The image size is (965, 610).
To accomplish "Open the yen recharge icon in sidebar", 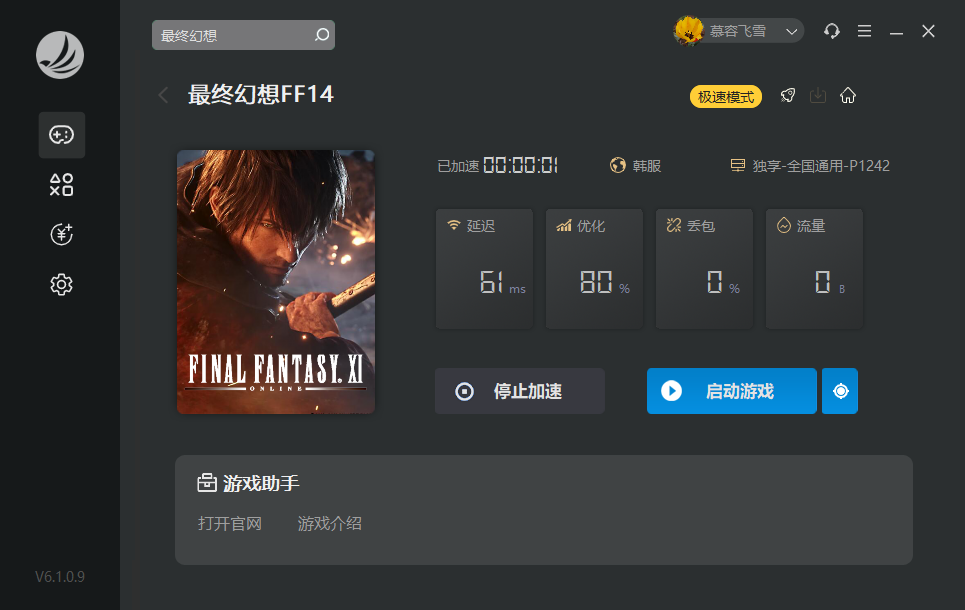I will [62, 235].
